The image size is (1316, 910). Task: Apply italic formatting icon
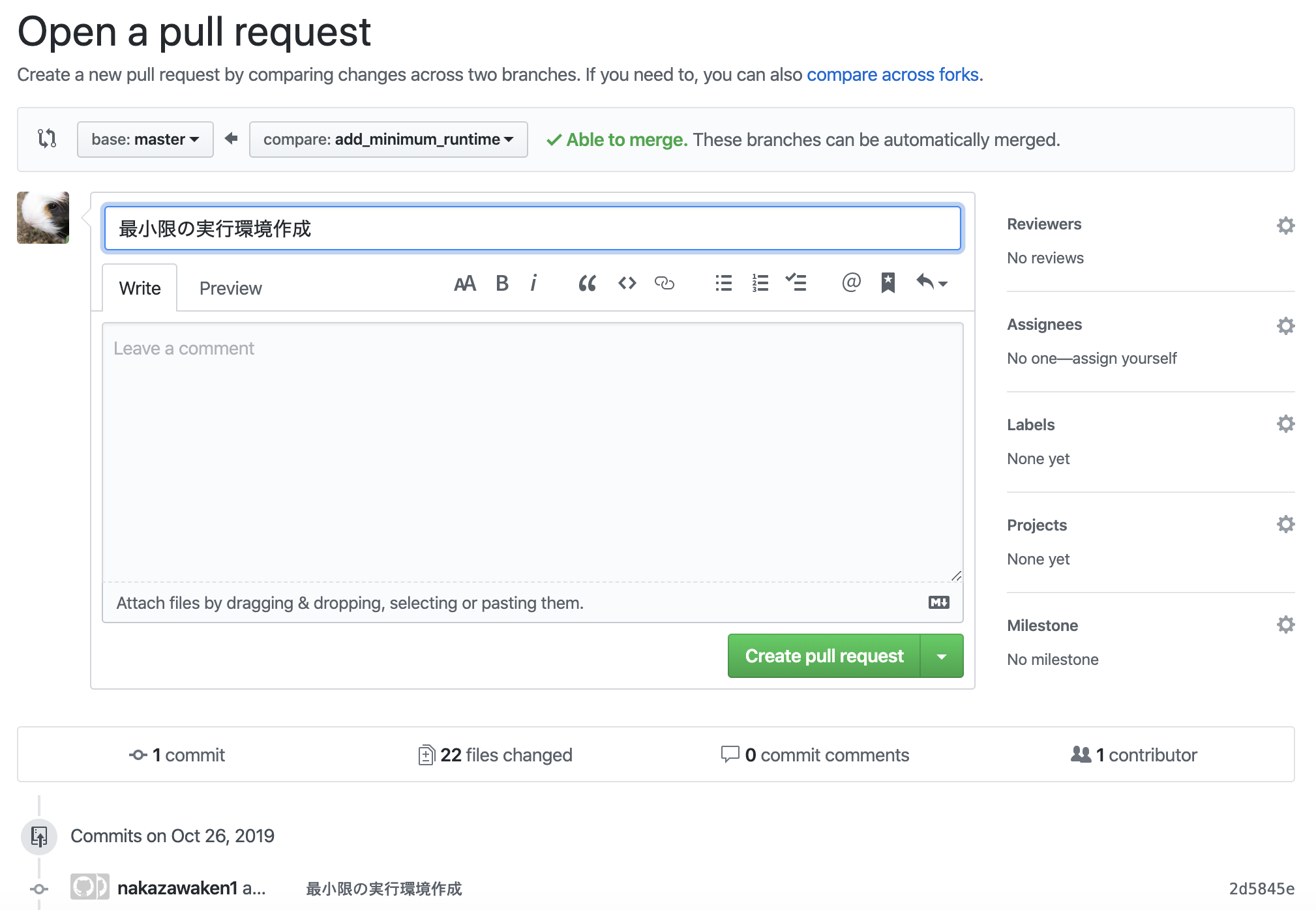[534, 283]
